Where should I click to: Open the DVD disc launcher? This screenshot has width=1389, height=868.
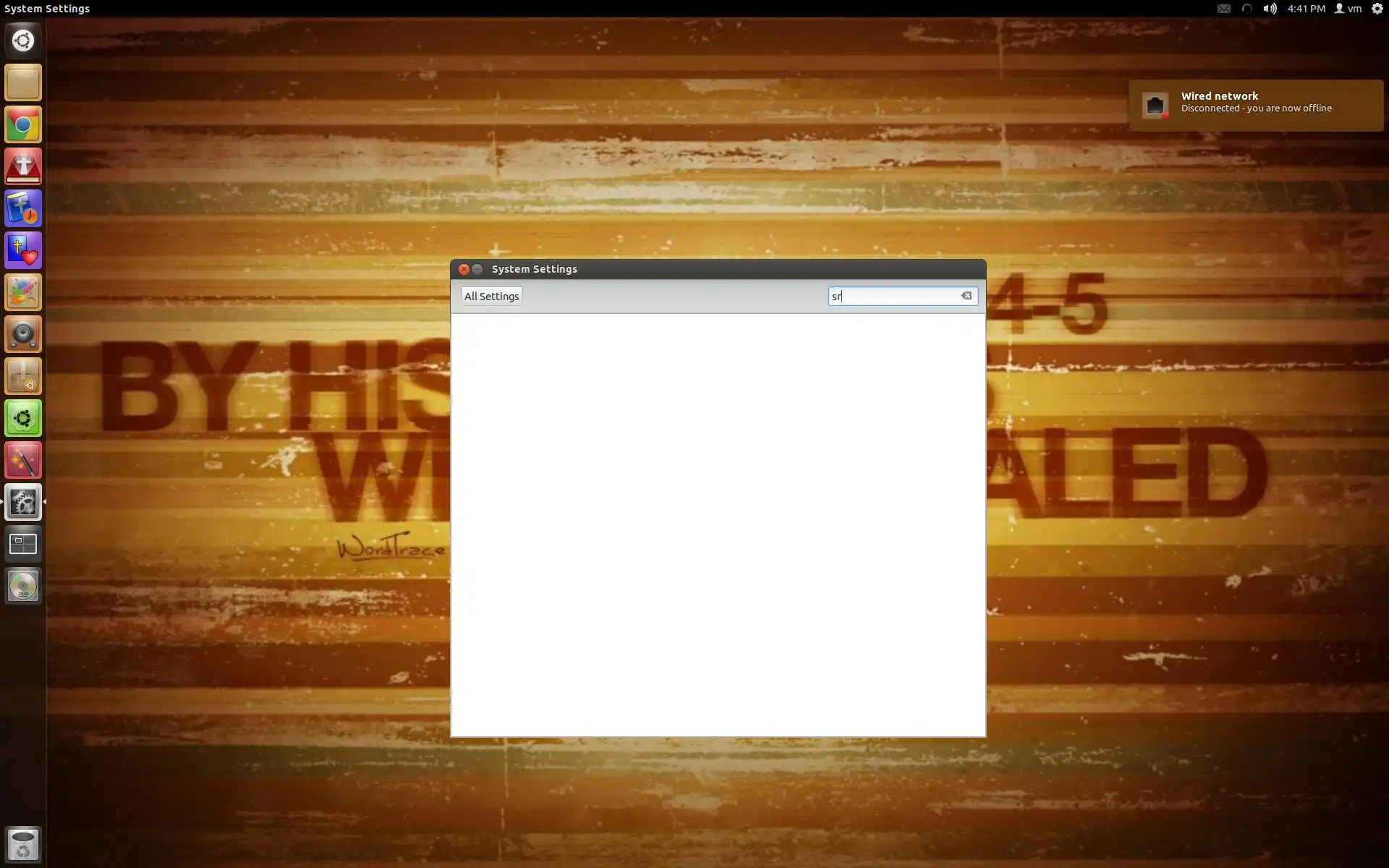[x=23, y=586]
